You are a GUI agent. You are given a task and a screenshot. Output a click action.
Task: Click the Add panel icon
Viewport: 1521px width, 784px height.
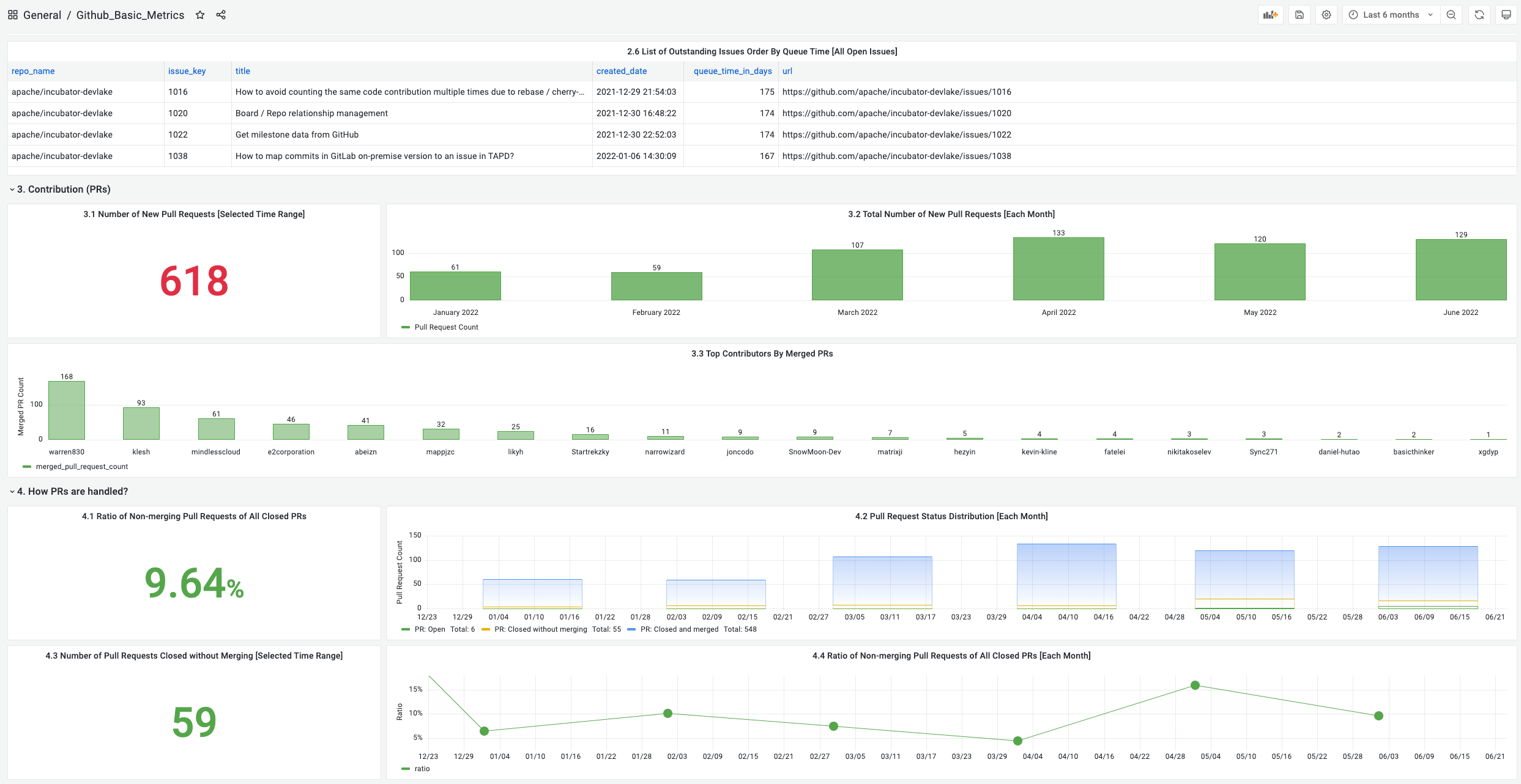pos(1271,15)
